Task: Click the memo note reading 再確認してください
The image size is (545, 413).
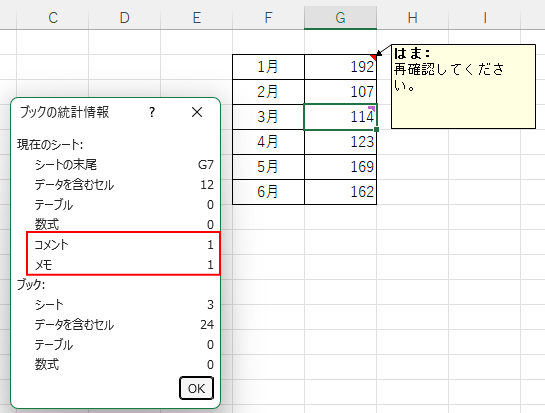Action: (463, 86)
